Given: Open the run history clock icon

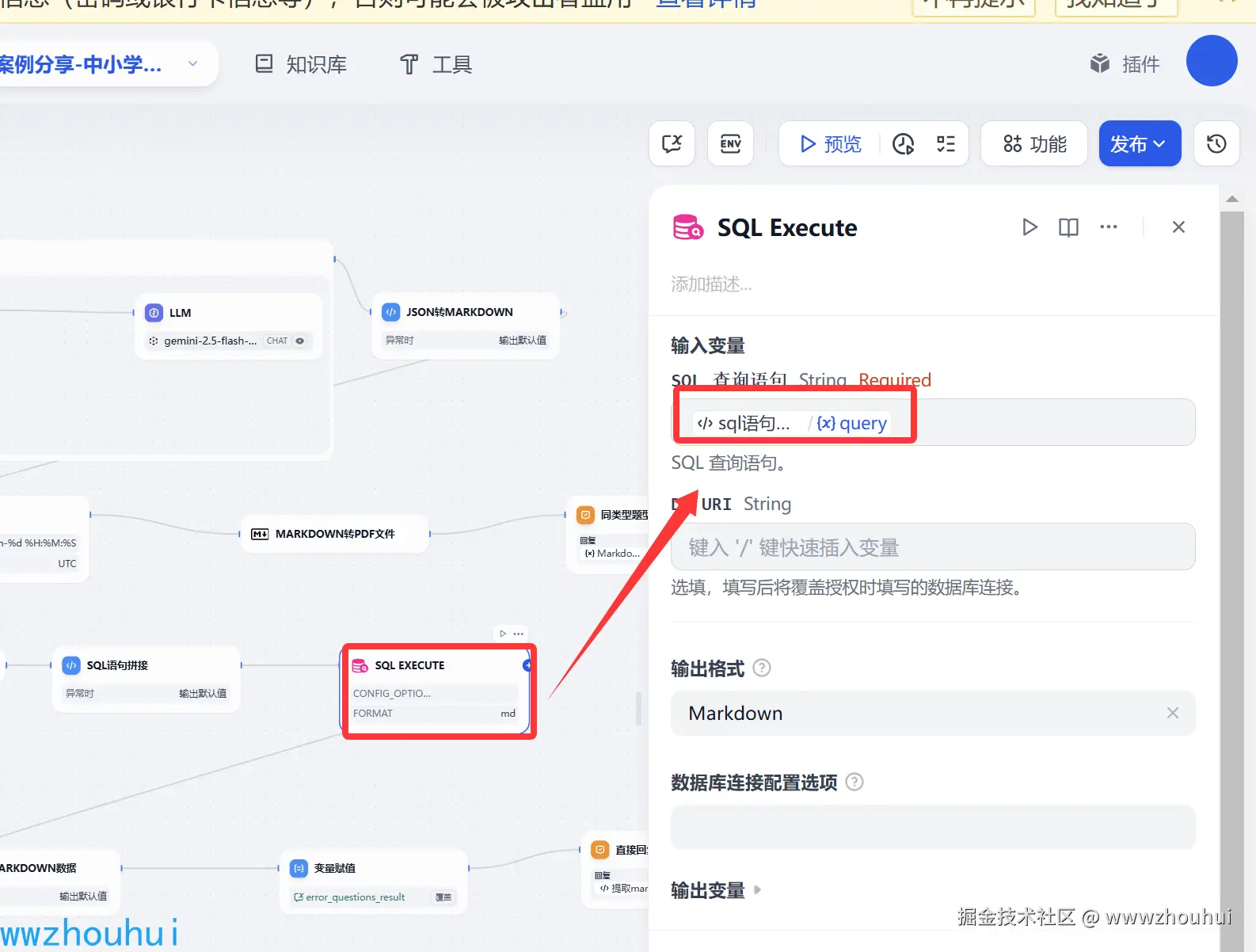Looking at the screenshot, I should point(904,143).
